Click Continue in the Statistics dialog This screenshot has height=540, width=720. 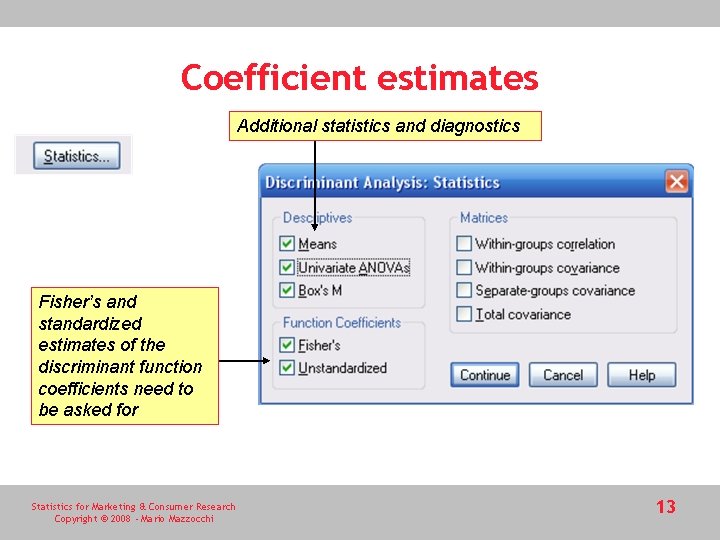485,375
